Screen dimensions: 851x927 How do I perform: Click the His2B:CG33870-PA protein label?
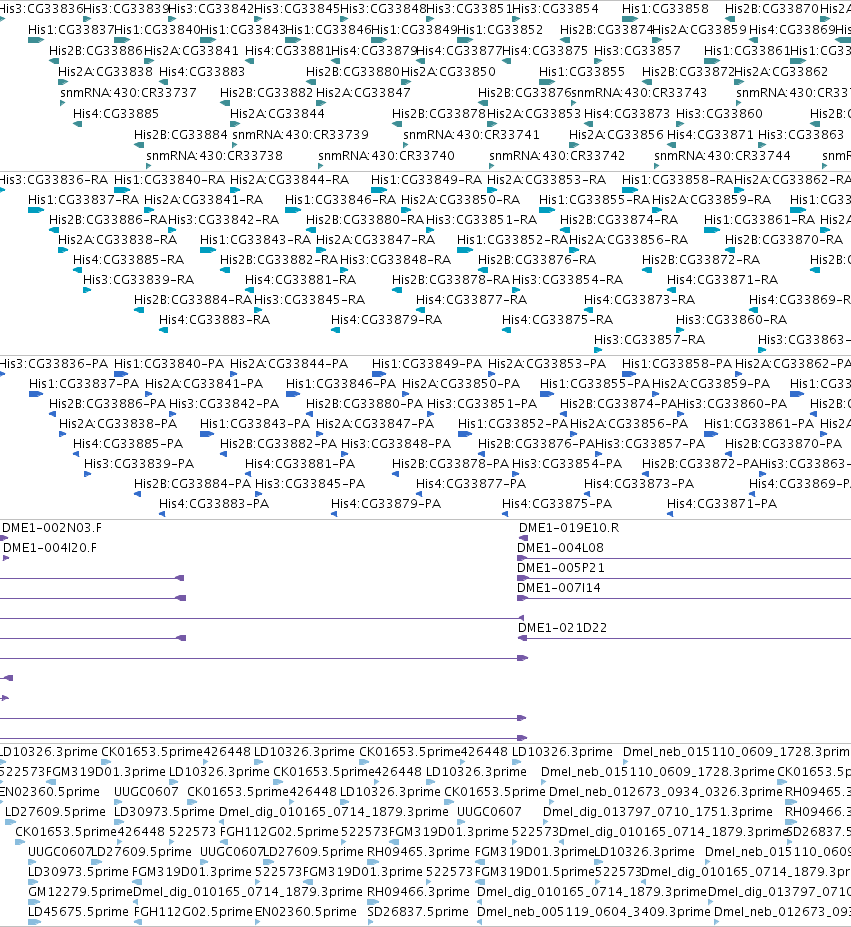pos(784,445)
